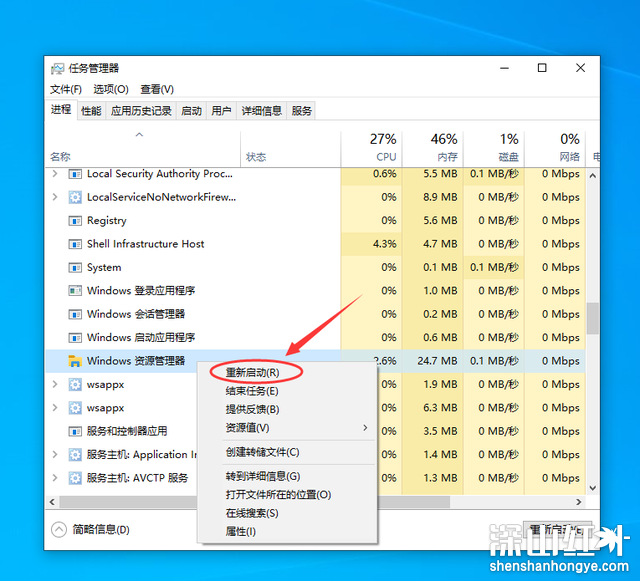This screenshot has width=640, height=581.
Task: Expand the wsappx row using 6.3 MB memory
Action: coord(55,407)
